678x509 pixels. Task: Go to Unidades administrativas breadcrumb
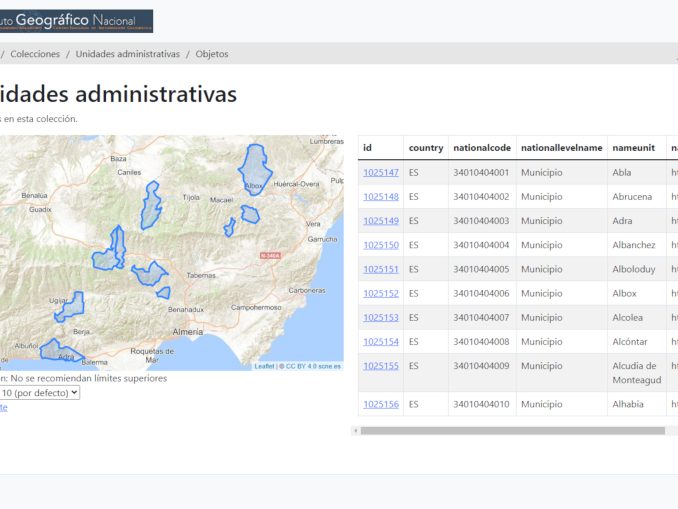pyautogui.click(x=127, y=54)
